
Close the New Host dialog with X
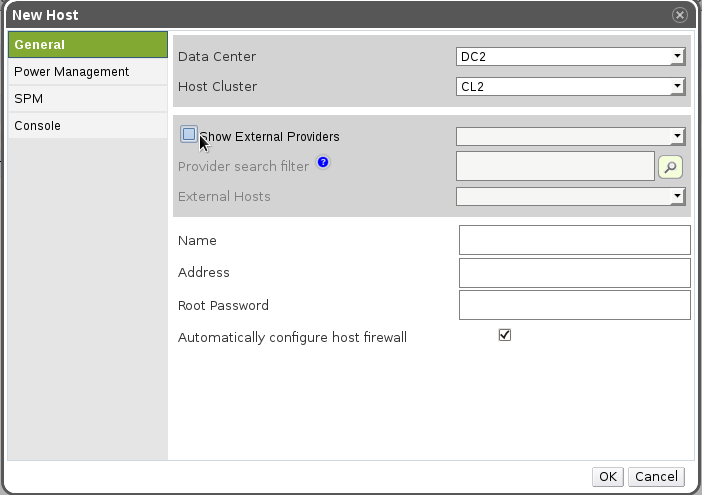point(680,15)
